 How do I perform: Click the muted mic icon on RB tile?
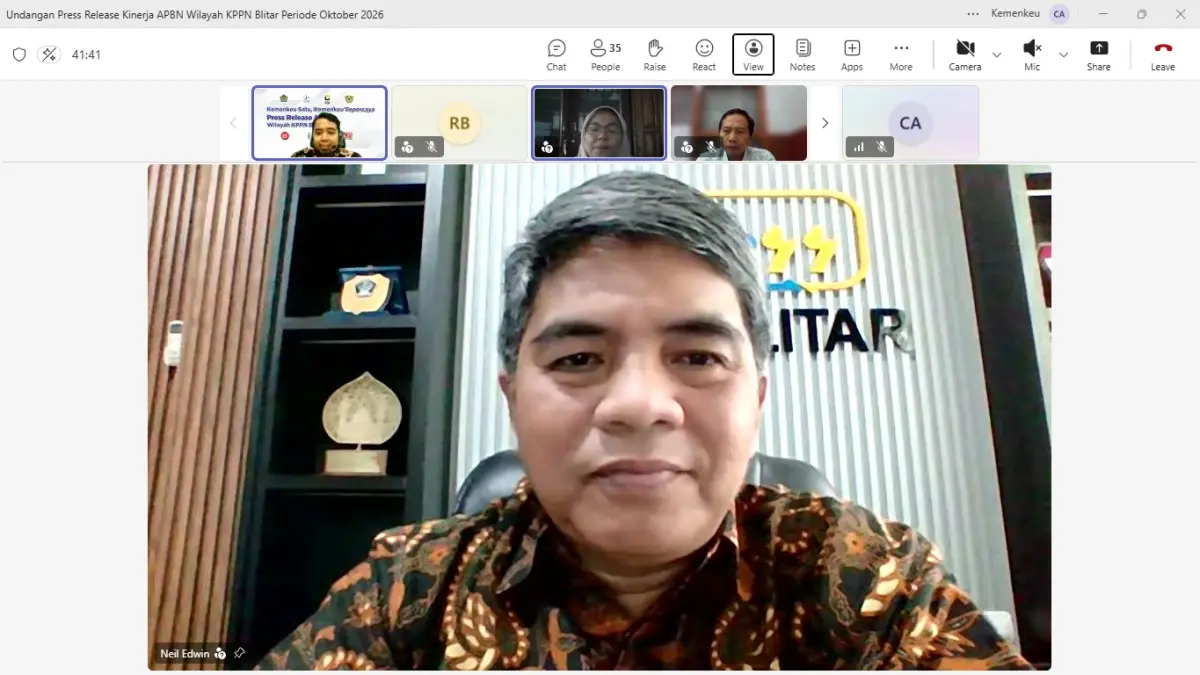(432, 147)
